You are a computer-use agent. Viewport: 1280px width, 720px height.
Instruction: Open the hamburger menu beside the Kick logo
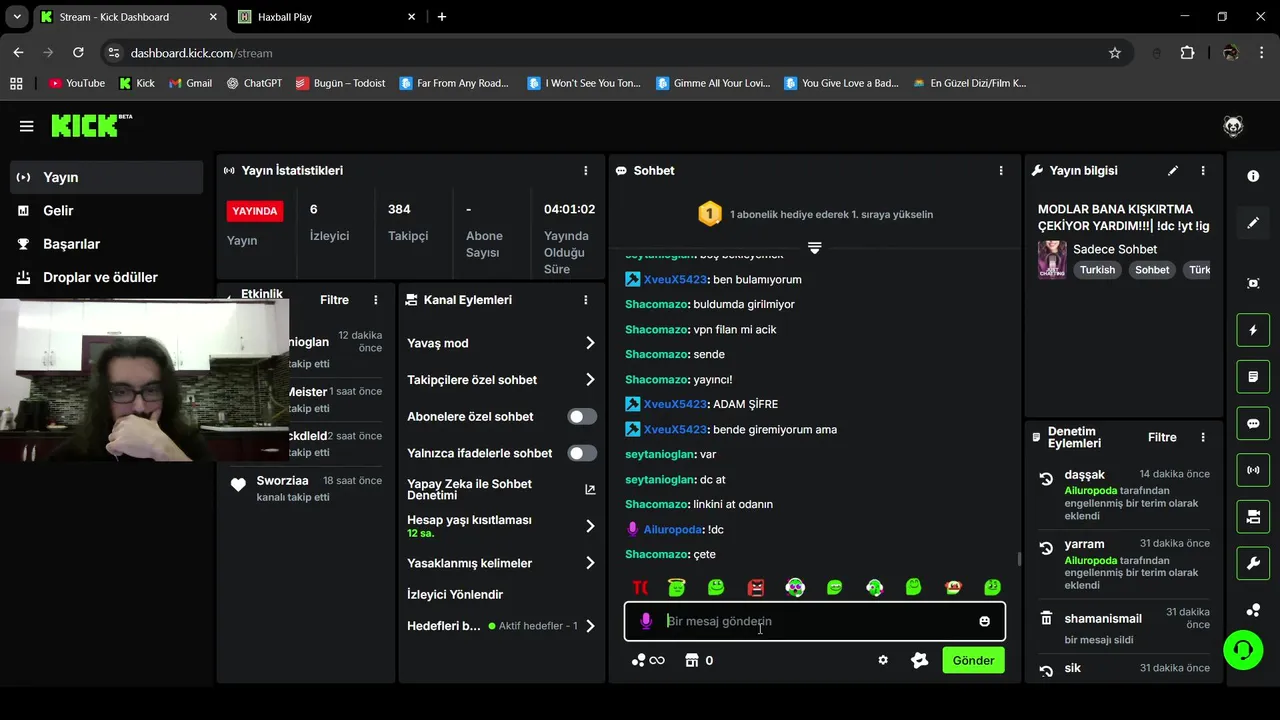tap(27, 126)
